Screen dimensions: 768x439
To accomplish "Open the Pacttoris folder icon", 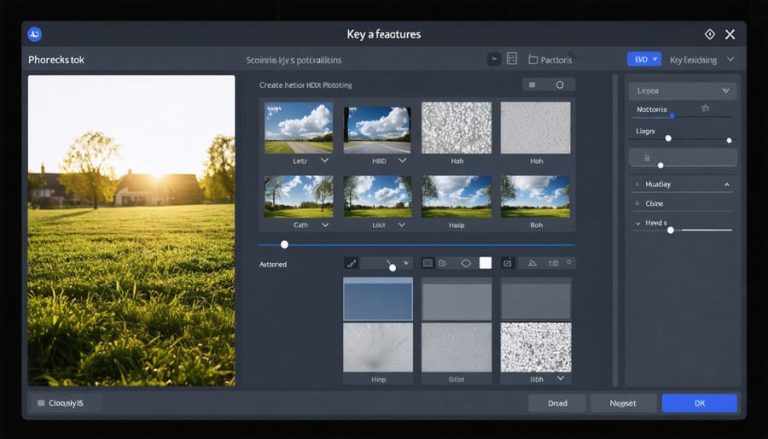I will click(533, 60).
